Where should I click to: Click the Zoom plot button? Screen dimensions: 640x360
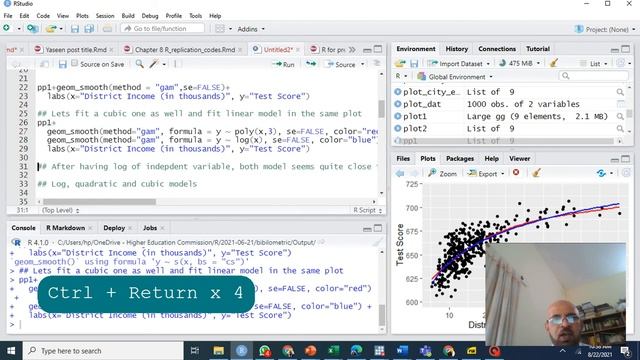pos(442,173)
